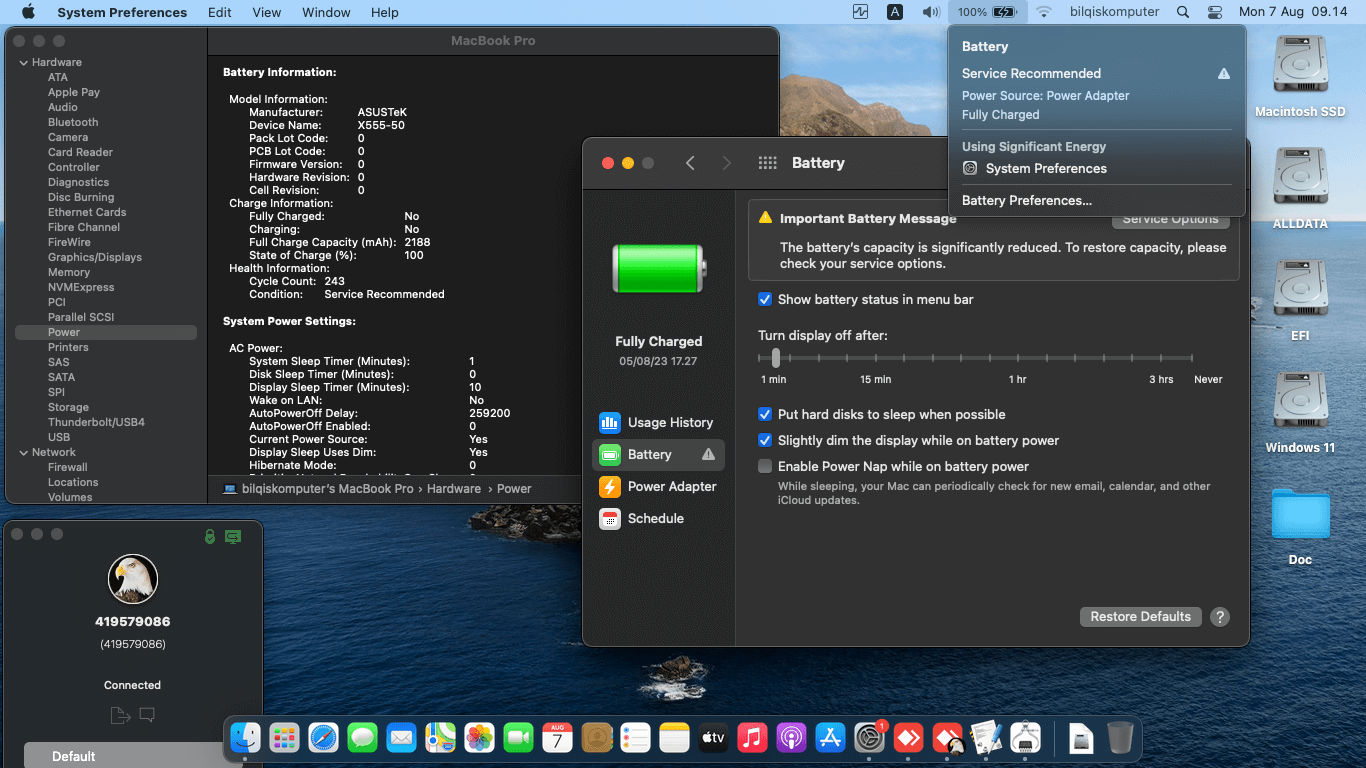Viewport: 1366px width, 768px height.
Task: Select Graphics/Displays in System Information sidebar
Action: click(95, 257)
